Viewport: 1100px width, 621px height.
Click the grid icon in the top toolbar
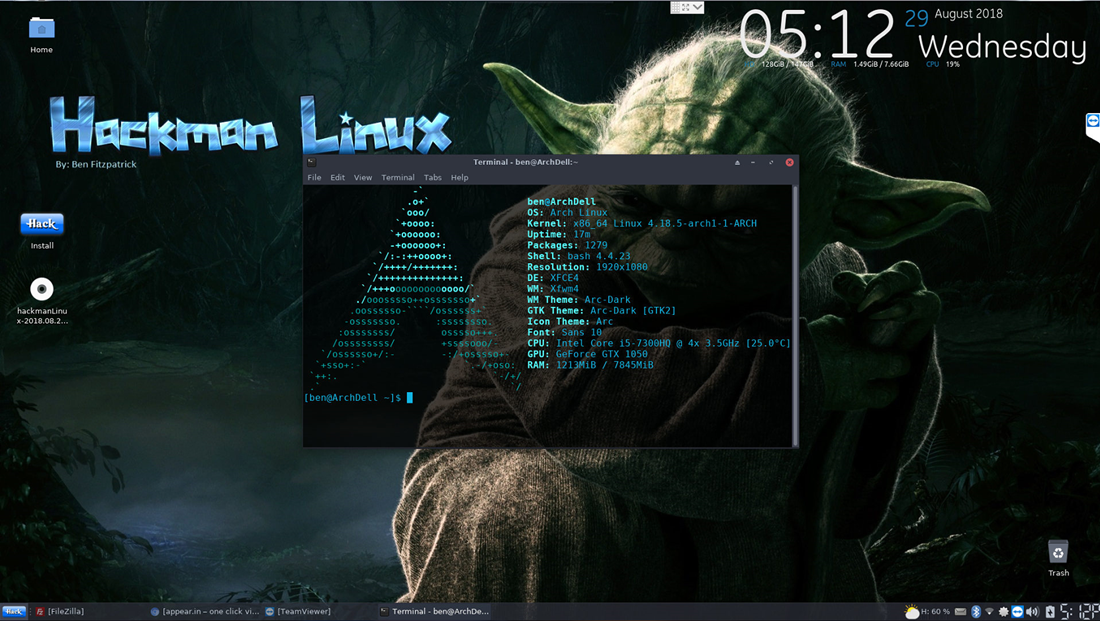pyautogui.click(x=676, y=7)
